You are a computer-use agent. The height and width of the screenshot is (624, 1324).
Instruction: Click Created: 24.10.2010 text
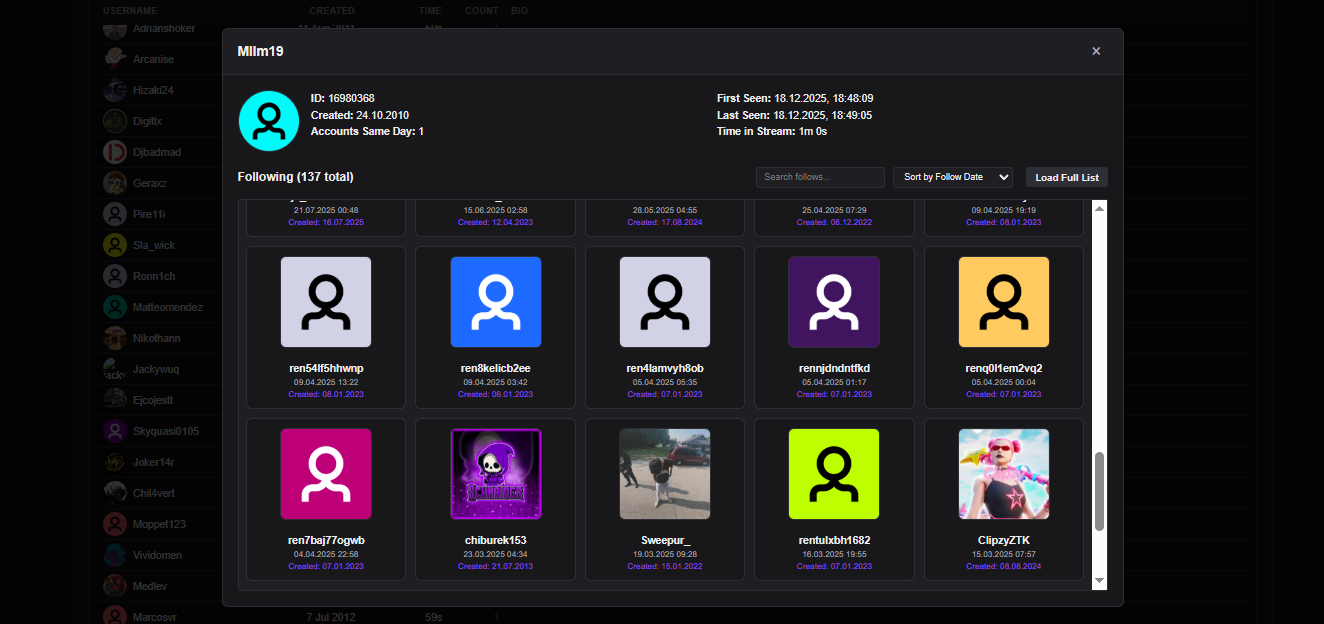[x=360, y=115]
